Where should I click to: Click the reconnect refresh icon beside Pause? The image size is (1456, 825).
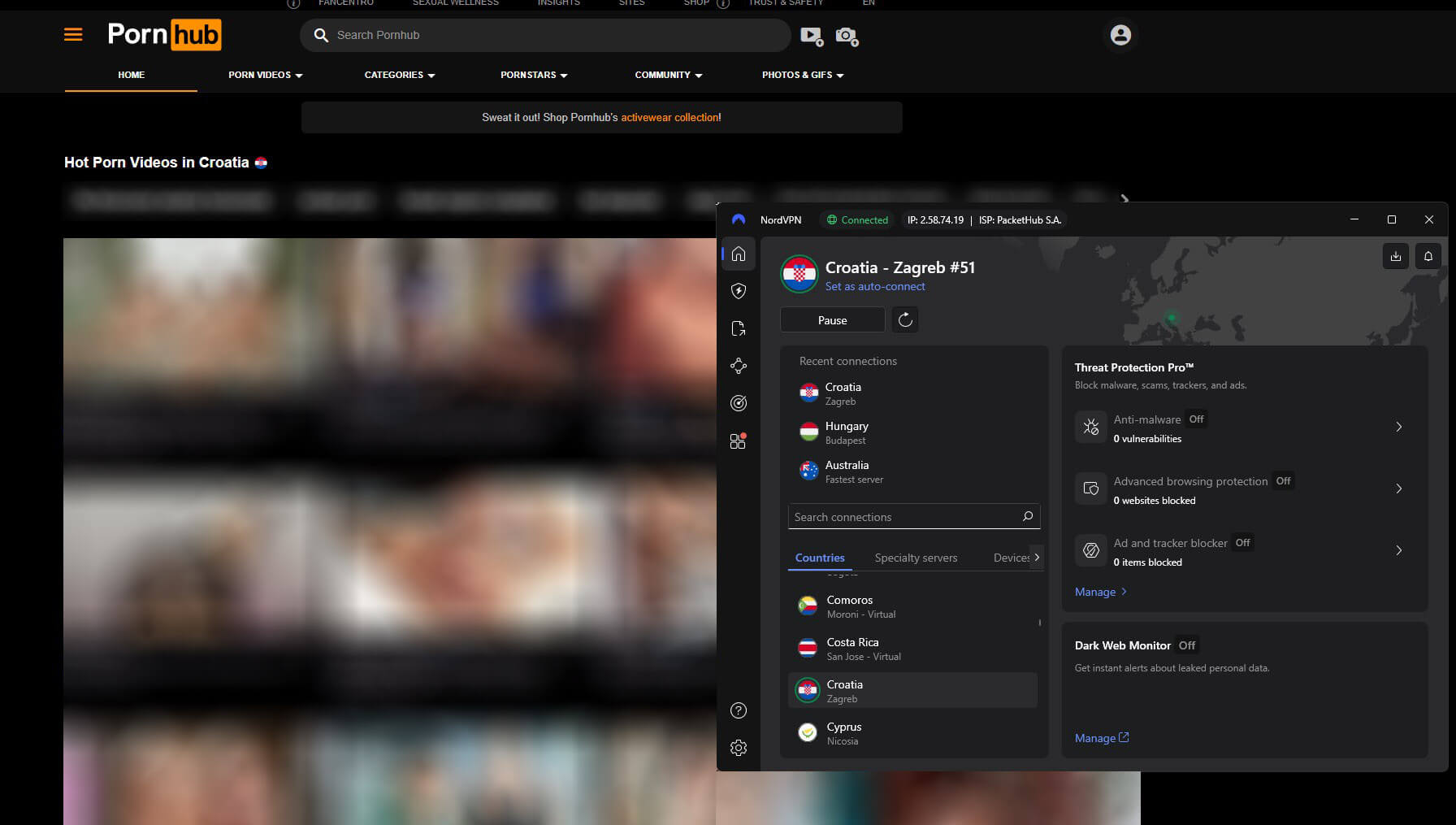coord(905,319)
